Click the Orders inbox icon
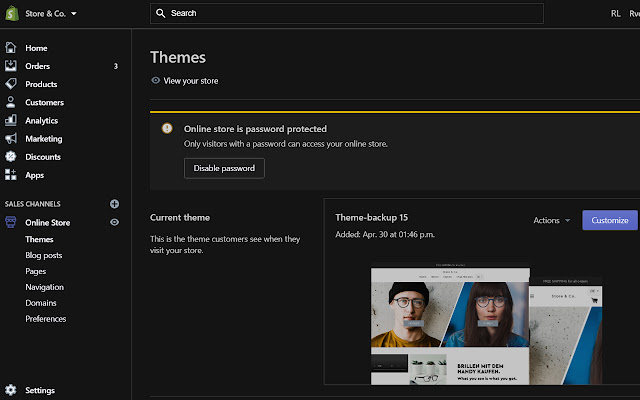The image size is (640, 400). click(11, 66)
